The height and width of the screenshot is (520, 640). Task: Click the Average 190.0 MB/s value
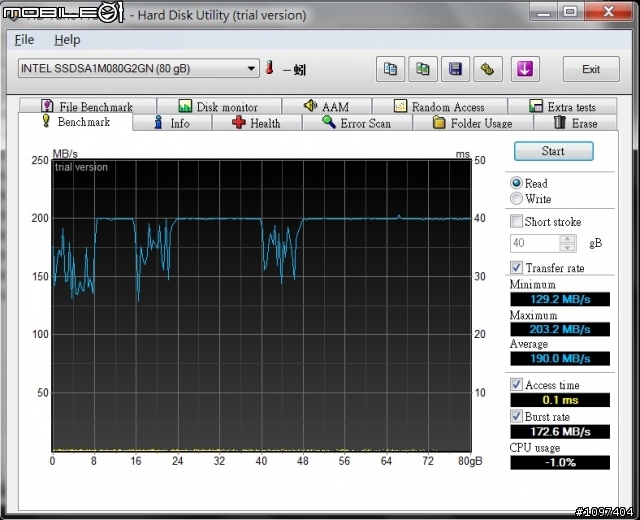(x=560, y=359)
